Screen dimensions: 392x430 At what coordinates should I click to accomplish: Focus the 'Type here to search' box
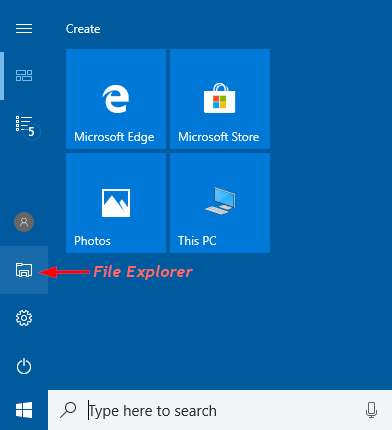(x=220, y=410)
